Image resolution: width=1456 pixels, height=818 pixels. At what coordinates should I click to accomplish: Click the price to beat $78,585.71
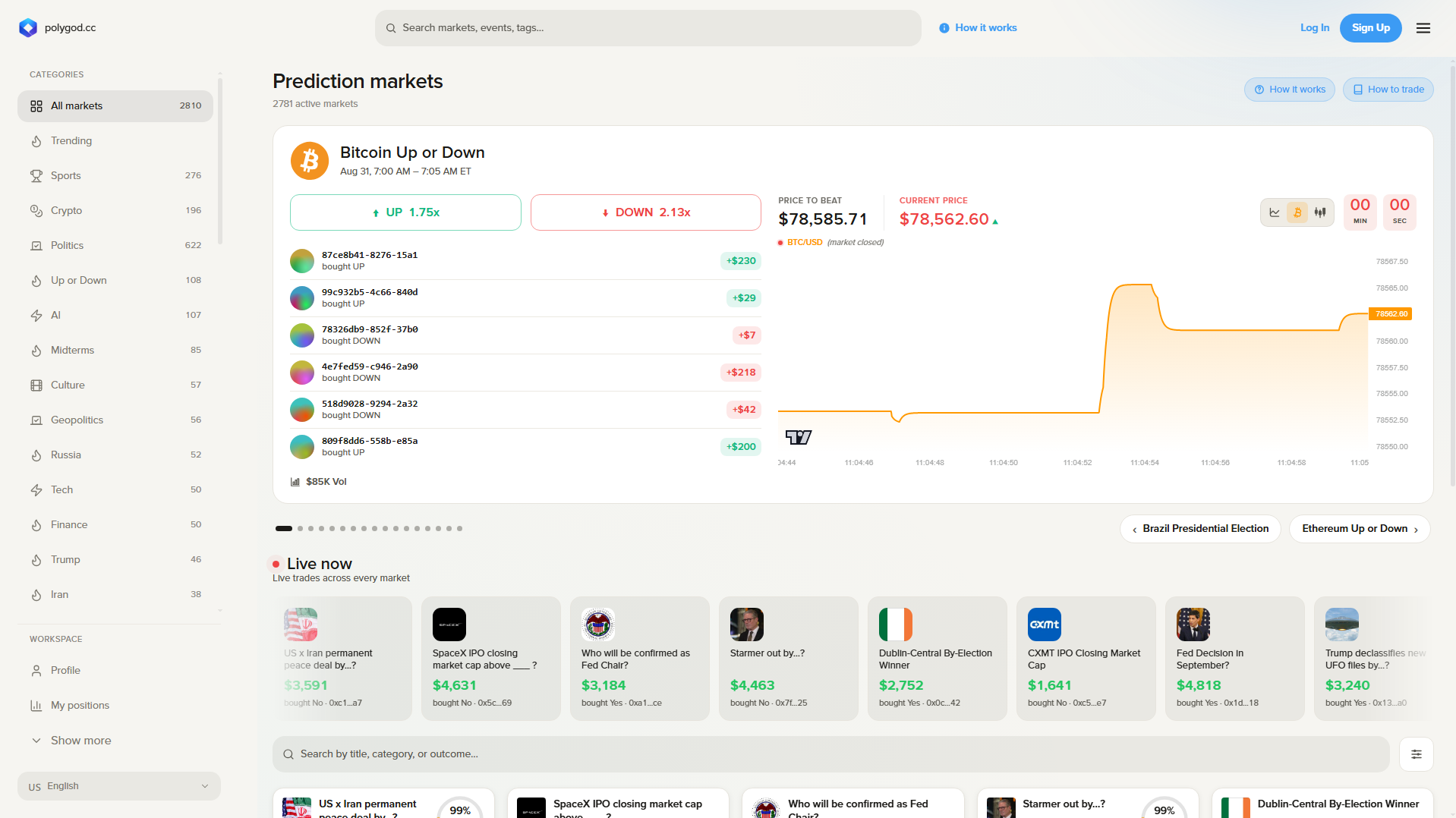point(823,219)
